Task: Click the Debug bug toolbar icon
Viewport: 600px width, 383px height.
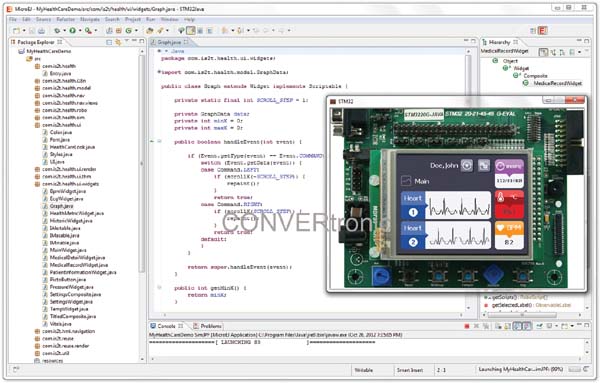Action: point(57,31)
